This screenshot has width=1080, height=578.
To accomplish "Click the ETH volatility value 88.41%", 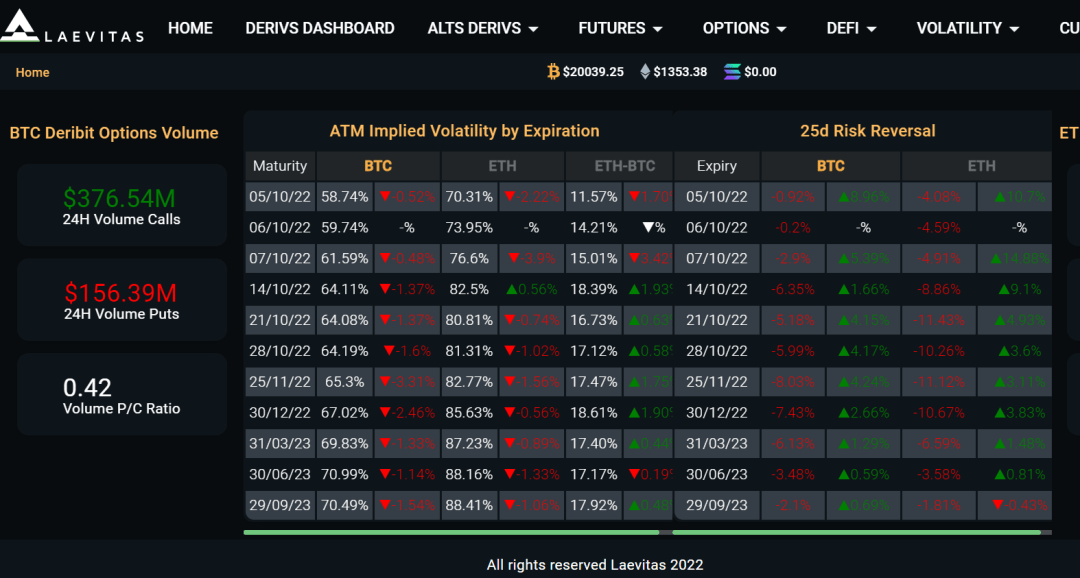I will [x=469, y=505].
